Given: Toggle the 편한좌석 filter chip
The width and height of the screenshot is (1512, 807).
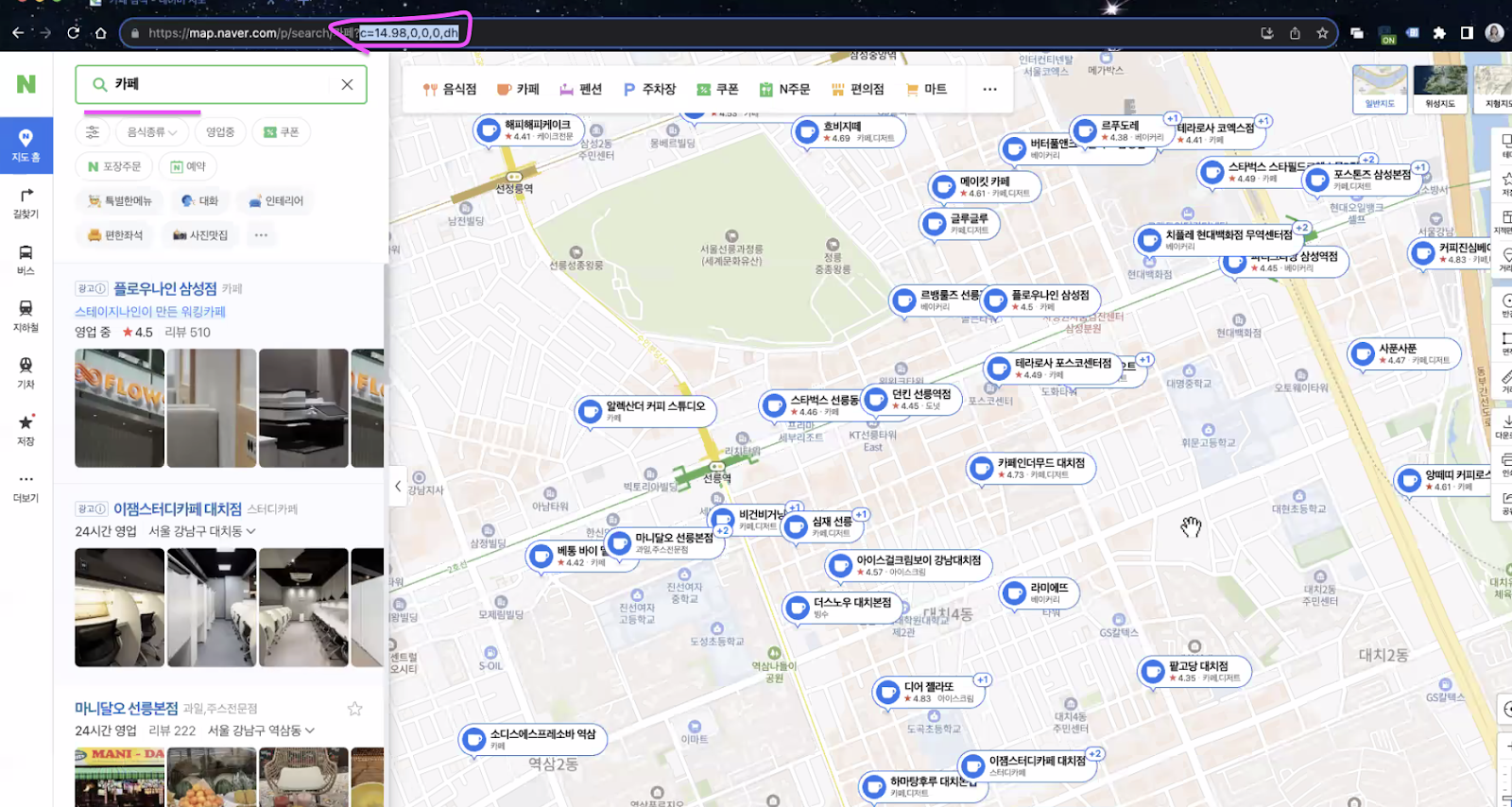Looking at the screenshot, I should point(115,234).
